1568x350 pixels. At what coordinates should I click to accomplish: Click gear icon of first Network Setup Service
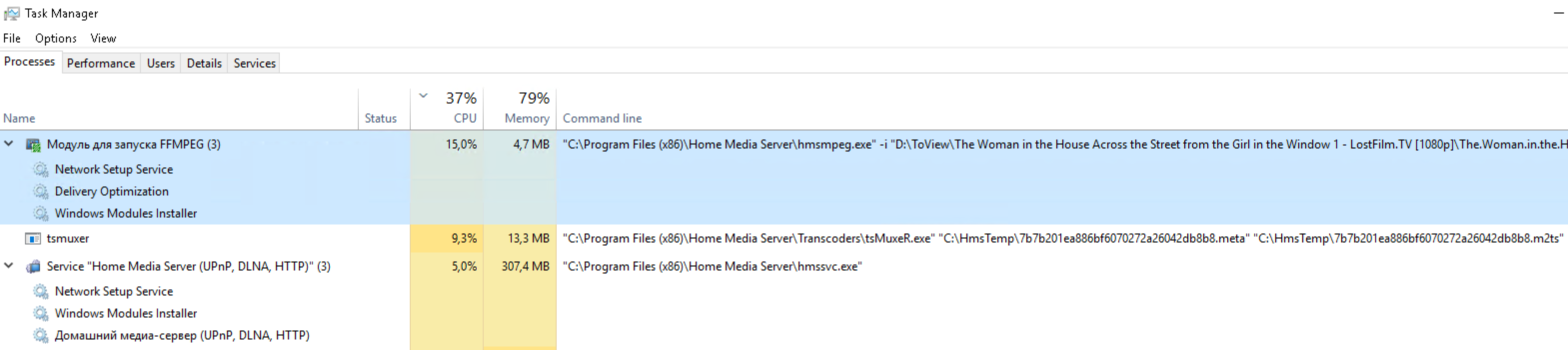41,170
